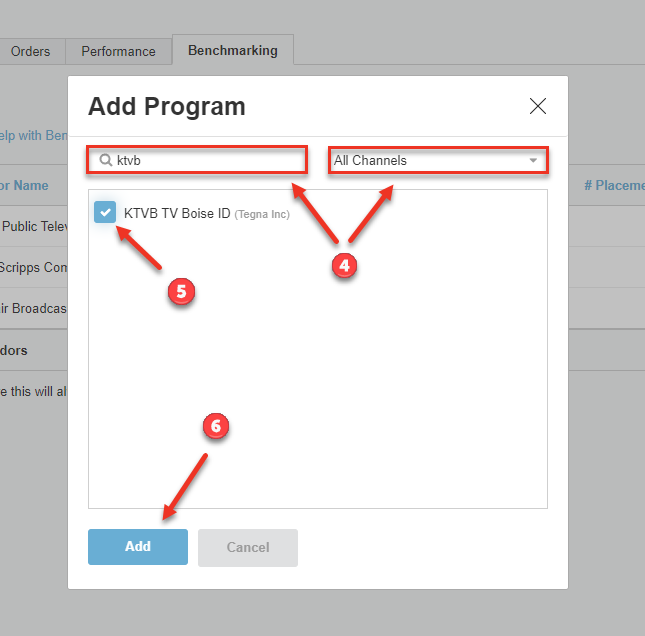Switch to the Orders tab
645x636 pixels.
(x=31, y=51)
